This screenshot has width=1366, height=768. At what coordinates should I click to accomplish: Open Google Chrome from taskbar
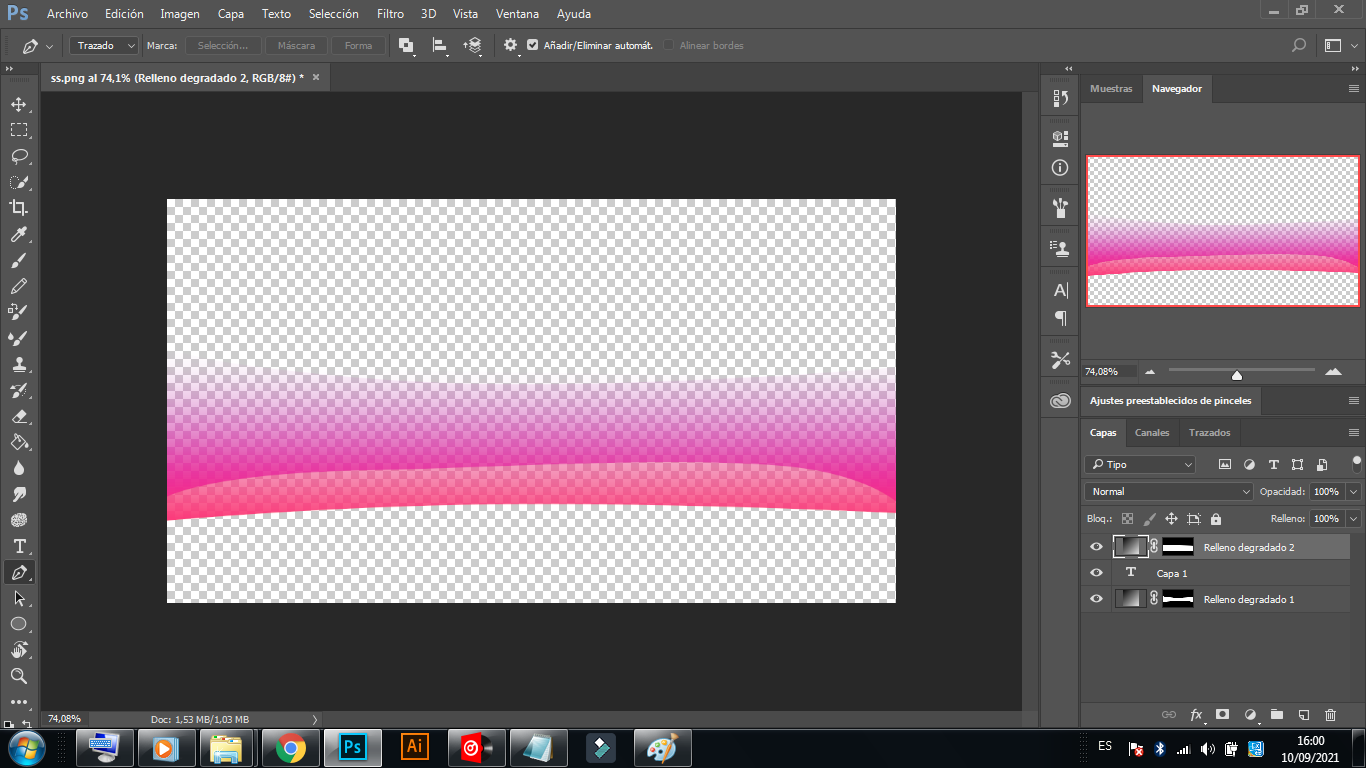pos(290,747)
